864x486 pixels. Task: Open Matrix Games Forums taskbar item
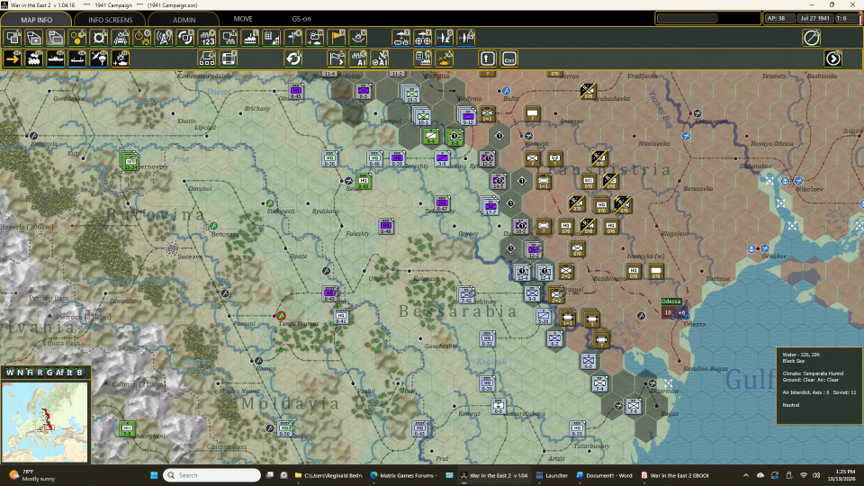pyautogui.click(x=403, y=475)
